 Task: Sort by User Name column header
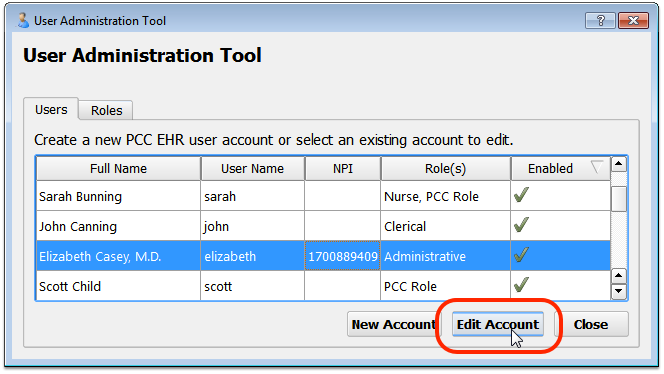252,169
